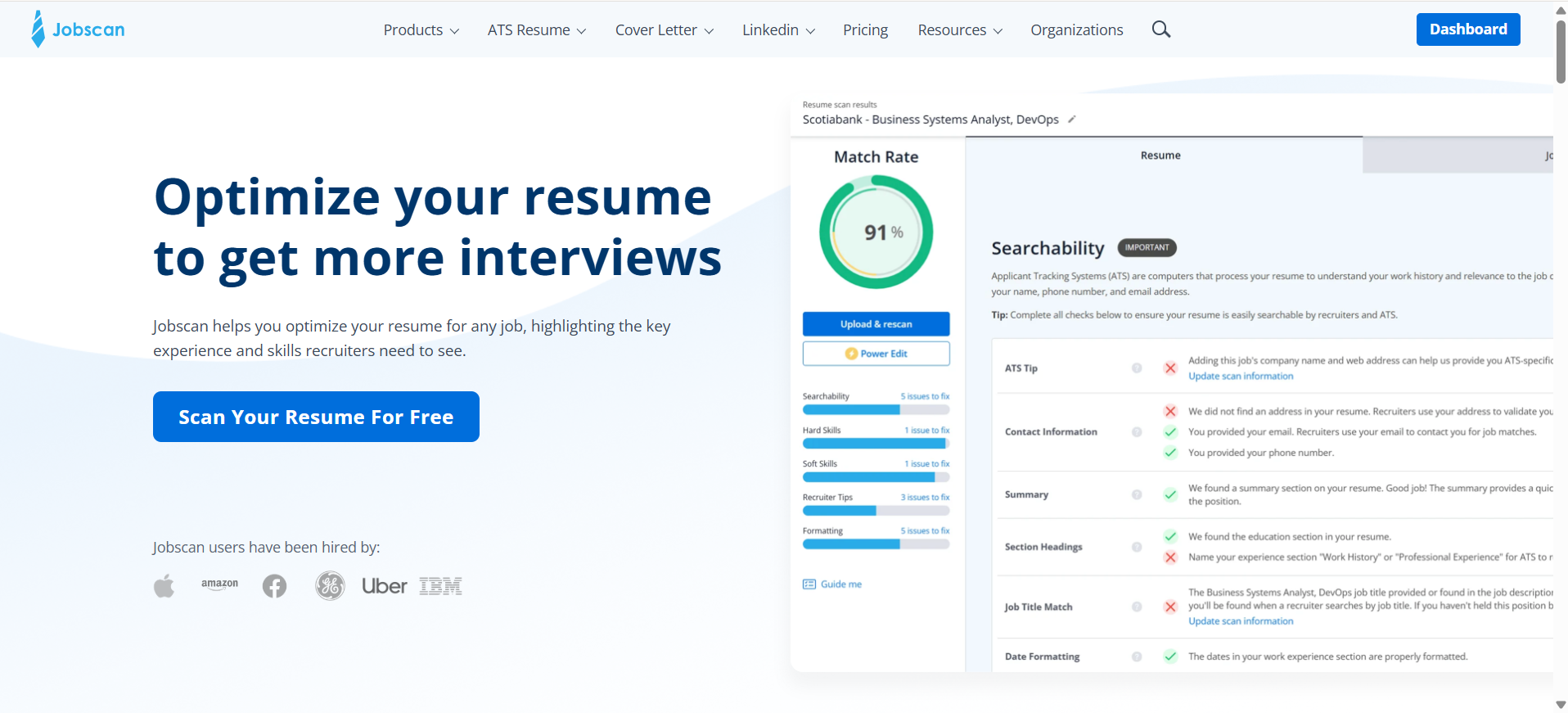Screen dimensions: 1568x713
Task: Click the 91% match rate circle
Action: click(876, 232)
